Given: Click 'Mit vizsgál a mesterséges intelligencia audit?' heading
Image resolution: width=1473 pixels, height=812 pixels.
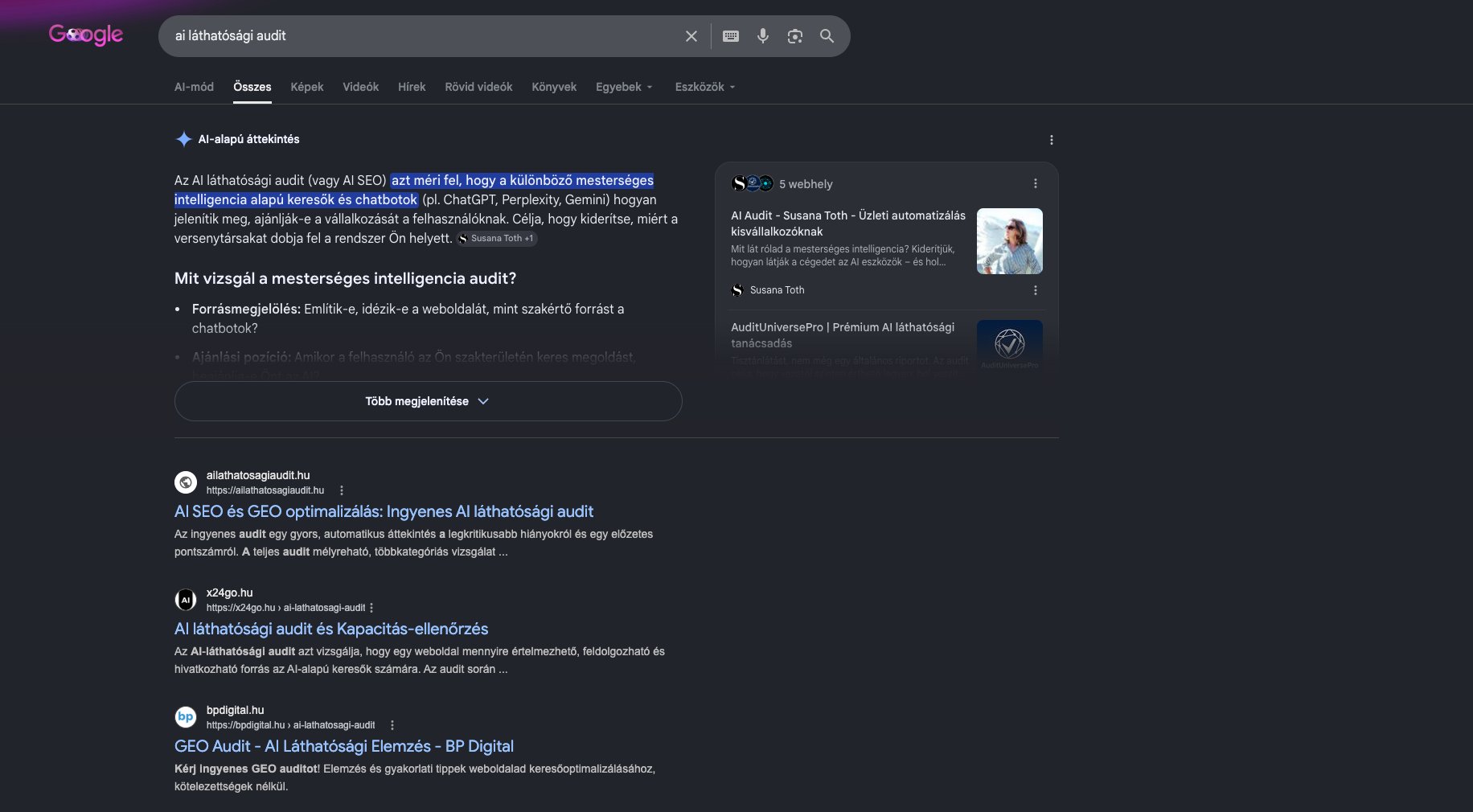Looking at the screenshot, I should (345, 278).
